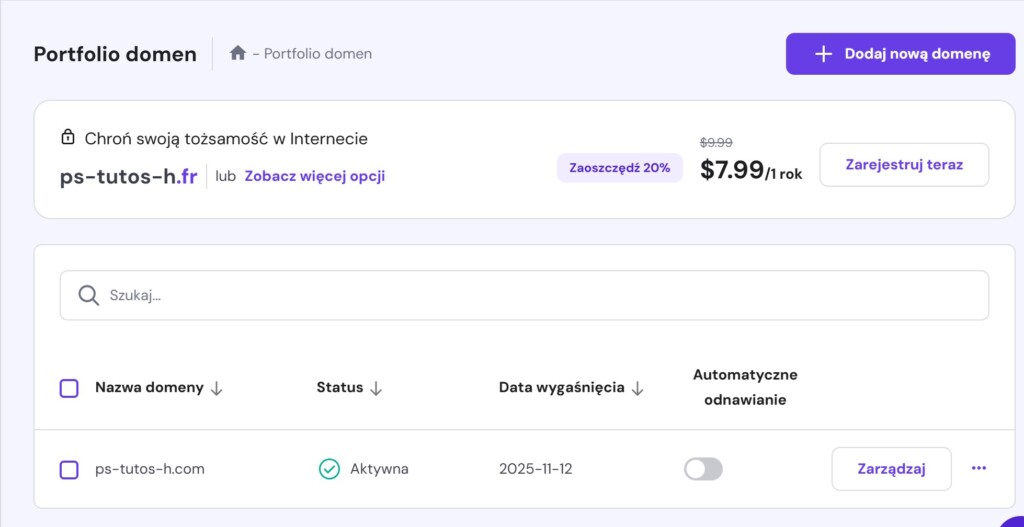Sort by Data wygaśnięcia arrow
The height and width of the screenshot is (527, 1024).
(637, 389)
